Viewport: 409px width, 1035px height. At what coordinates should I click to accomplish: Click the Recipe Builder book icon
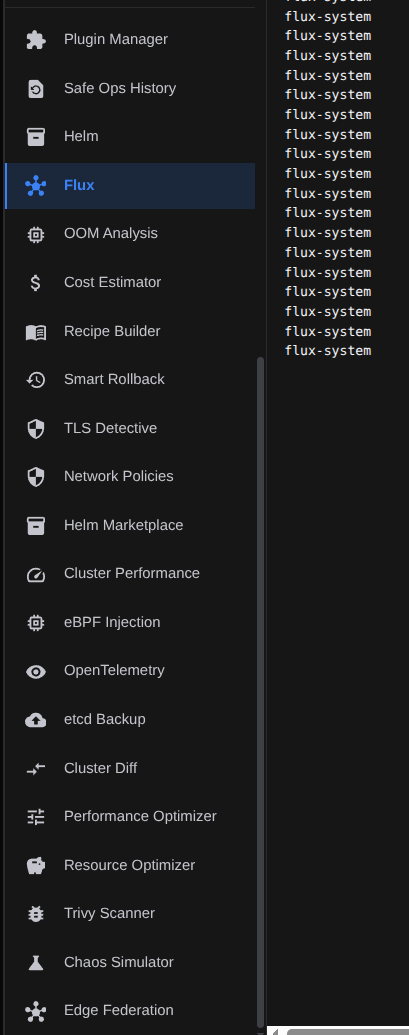coord(36,331)
